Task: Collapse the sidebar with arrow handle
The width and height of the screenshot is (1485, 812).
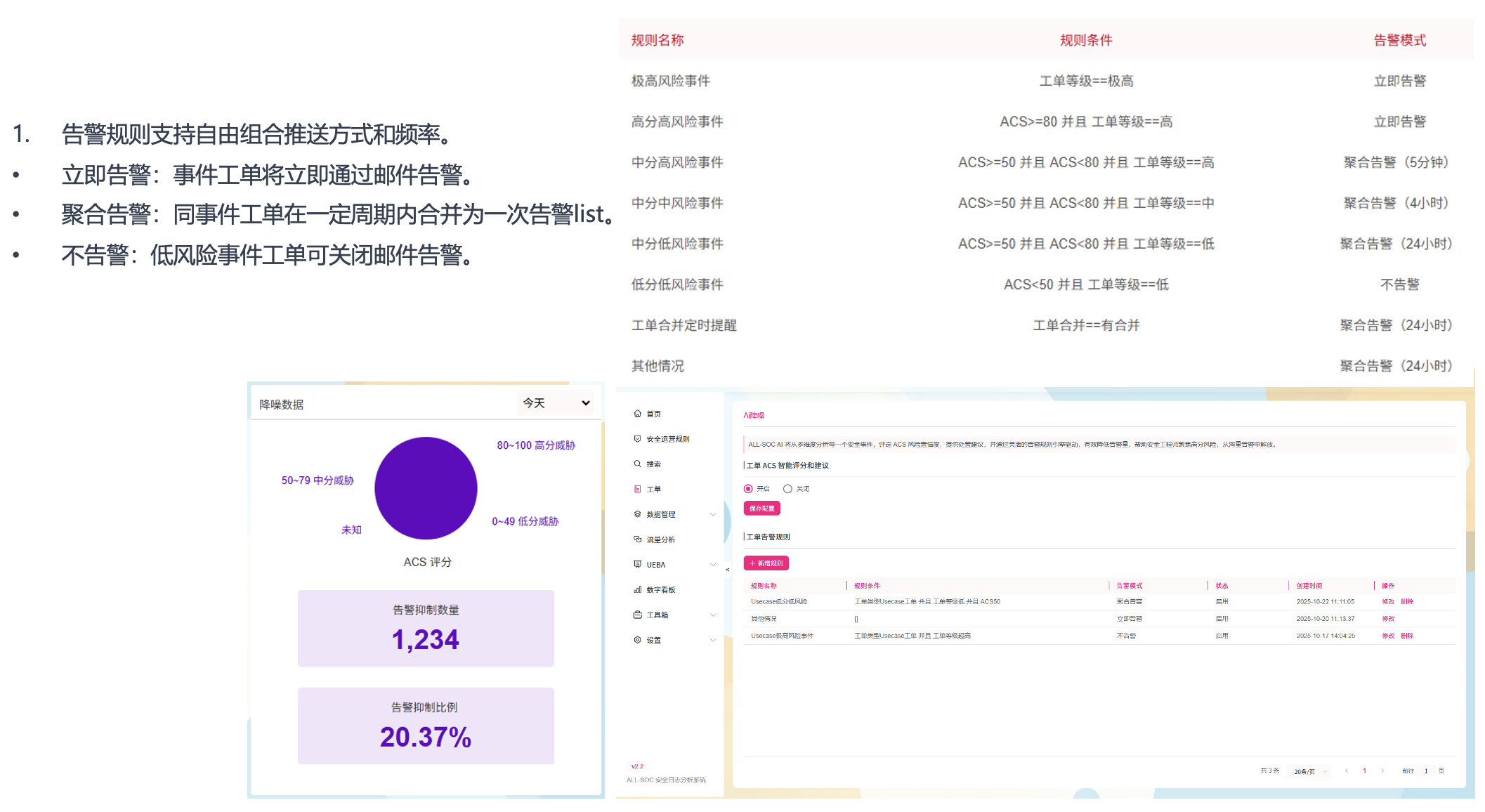Action: tap(727, 570)
